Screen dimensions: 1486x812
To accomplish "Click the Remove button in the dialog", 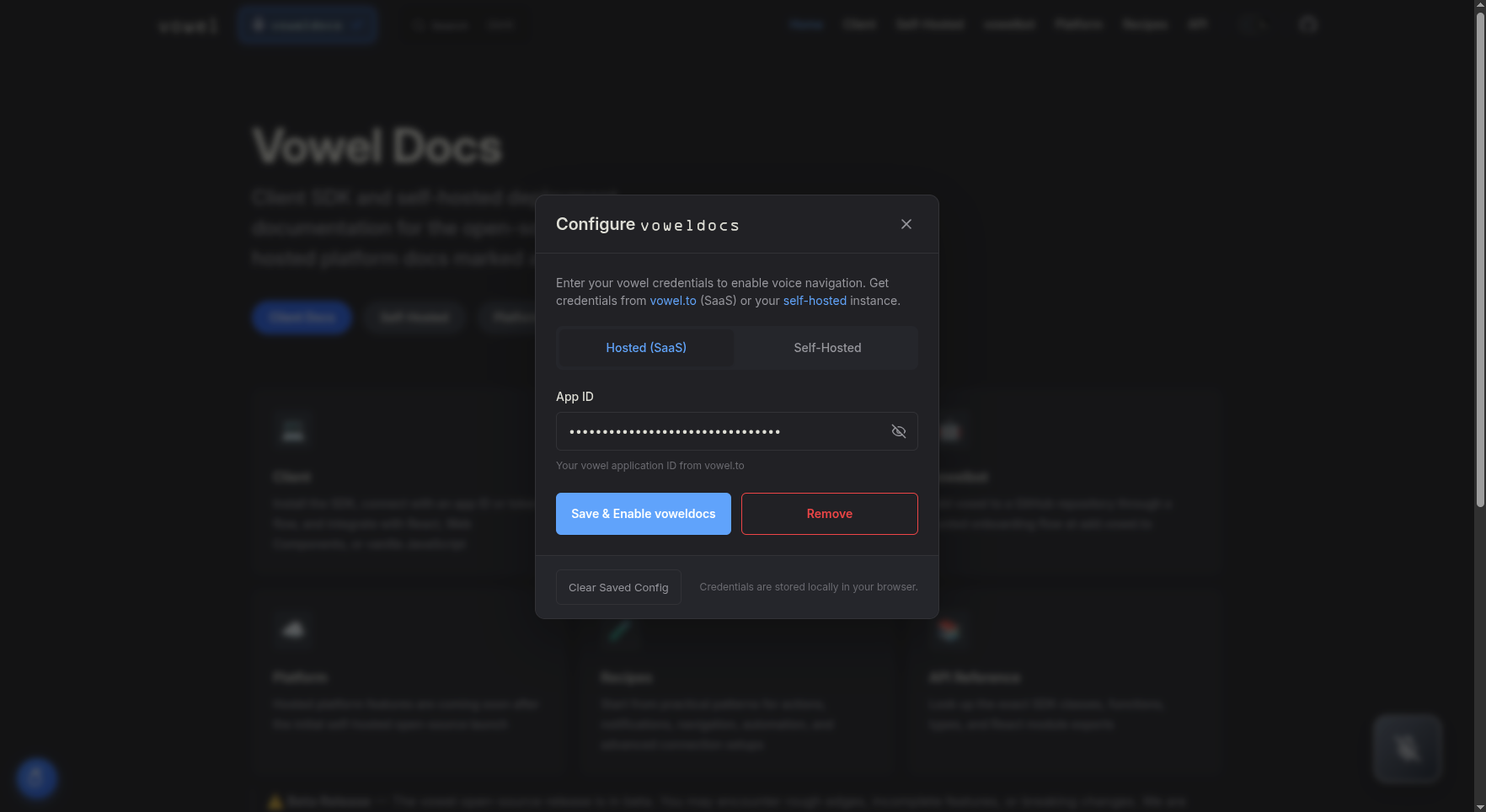I will coord(829,513).
